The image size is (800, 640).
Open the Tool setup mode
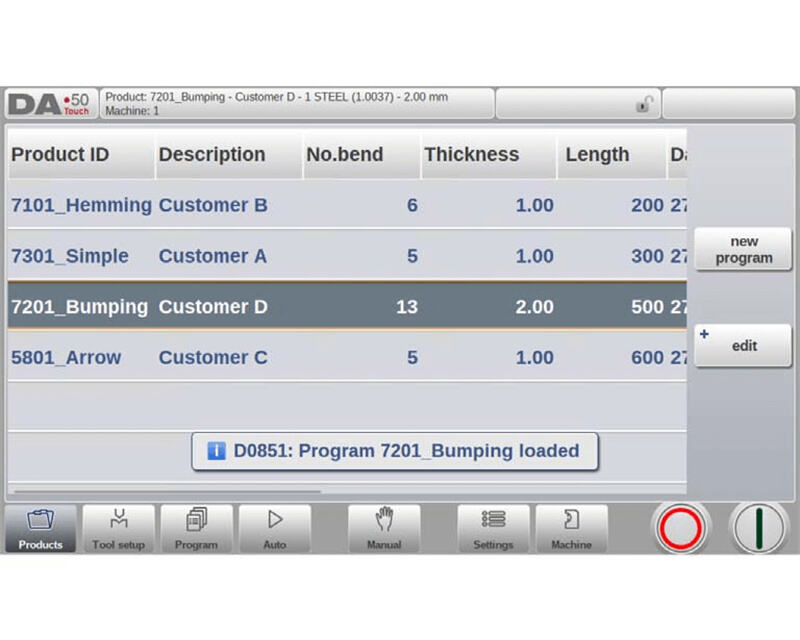click(118, 529)
